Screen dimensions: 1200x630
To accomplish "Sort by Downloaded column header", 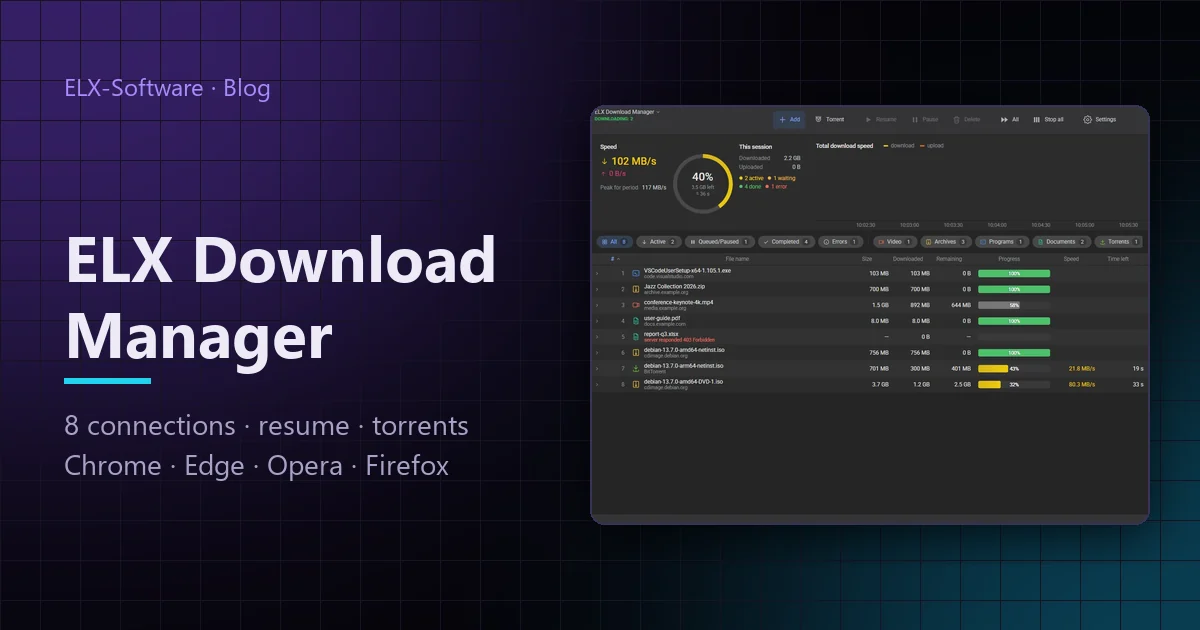I will (x=908, y=259).
